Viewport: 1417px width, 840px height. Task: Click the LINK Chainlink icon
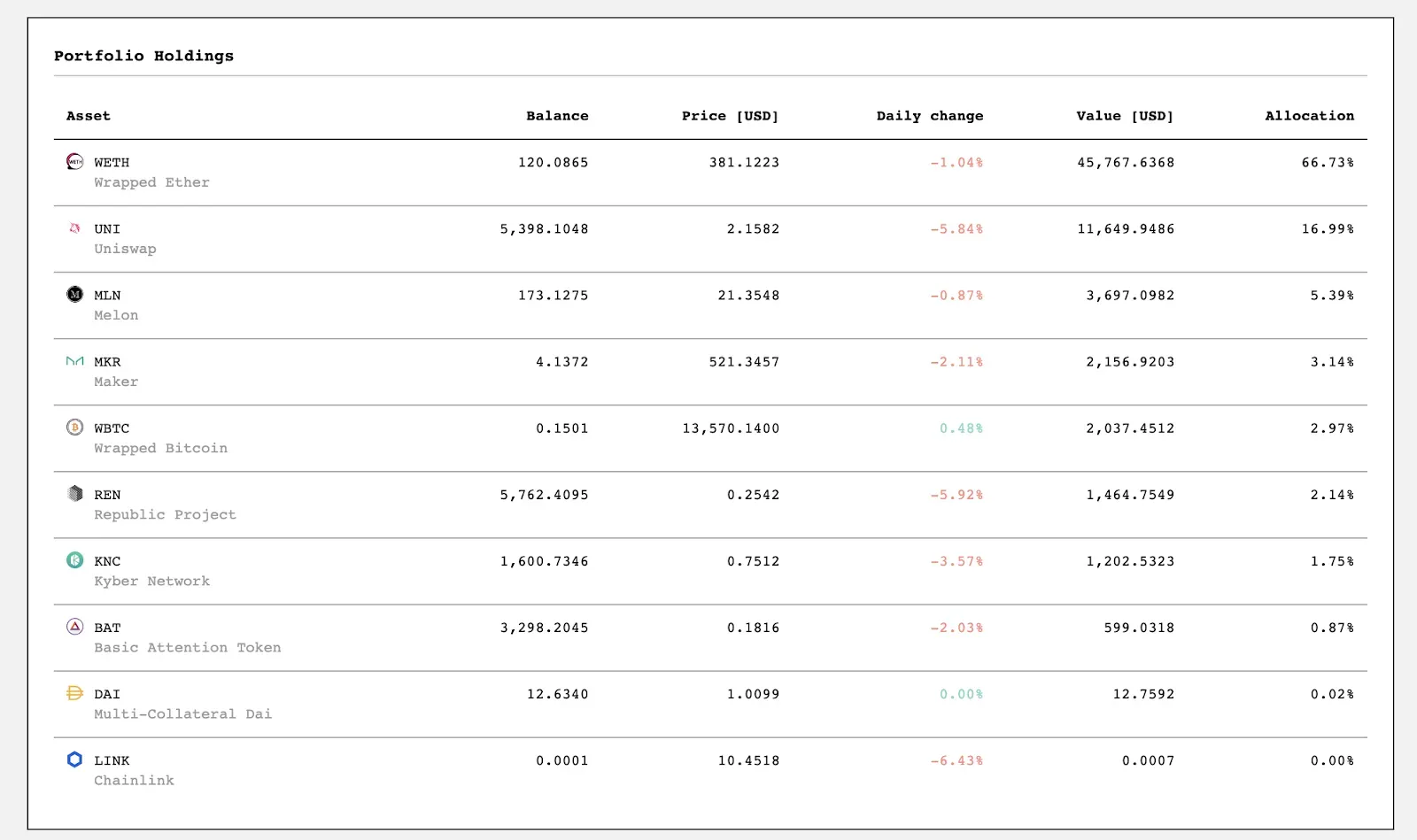tap(75, 759)
